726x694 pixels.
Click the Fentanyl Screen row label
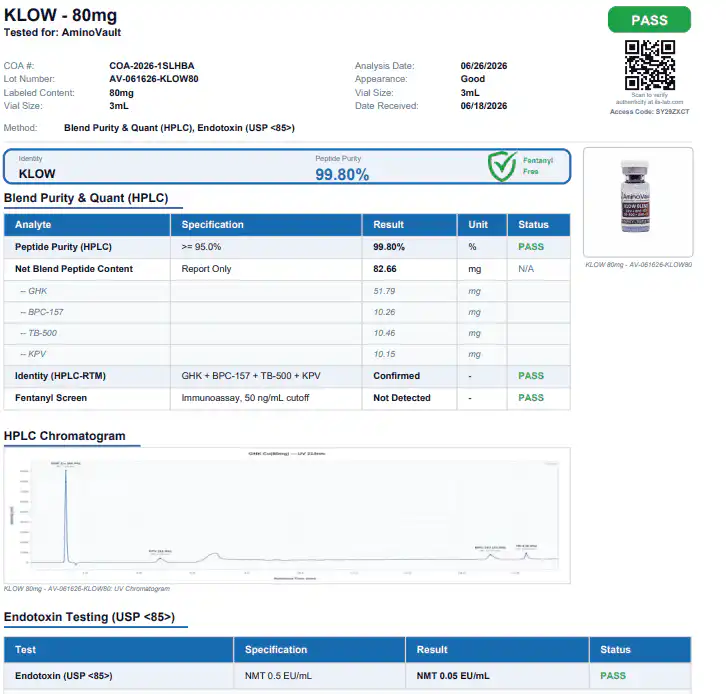pos(51,398)
